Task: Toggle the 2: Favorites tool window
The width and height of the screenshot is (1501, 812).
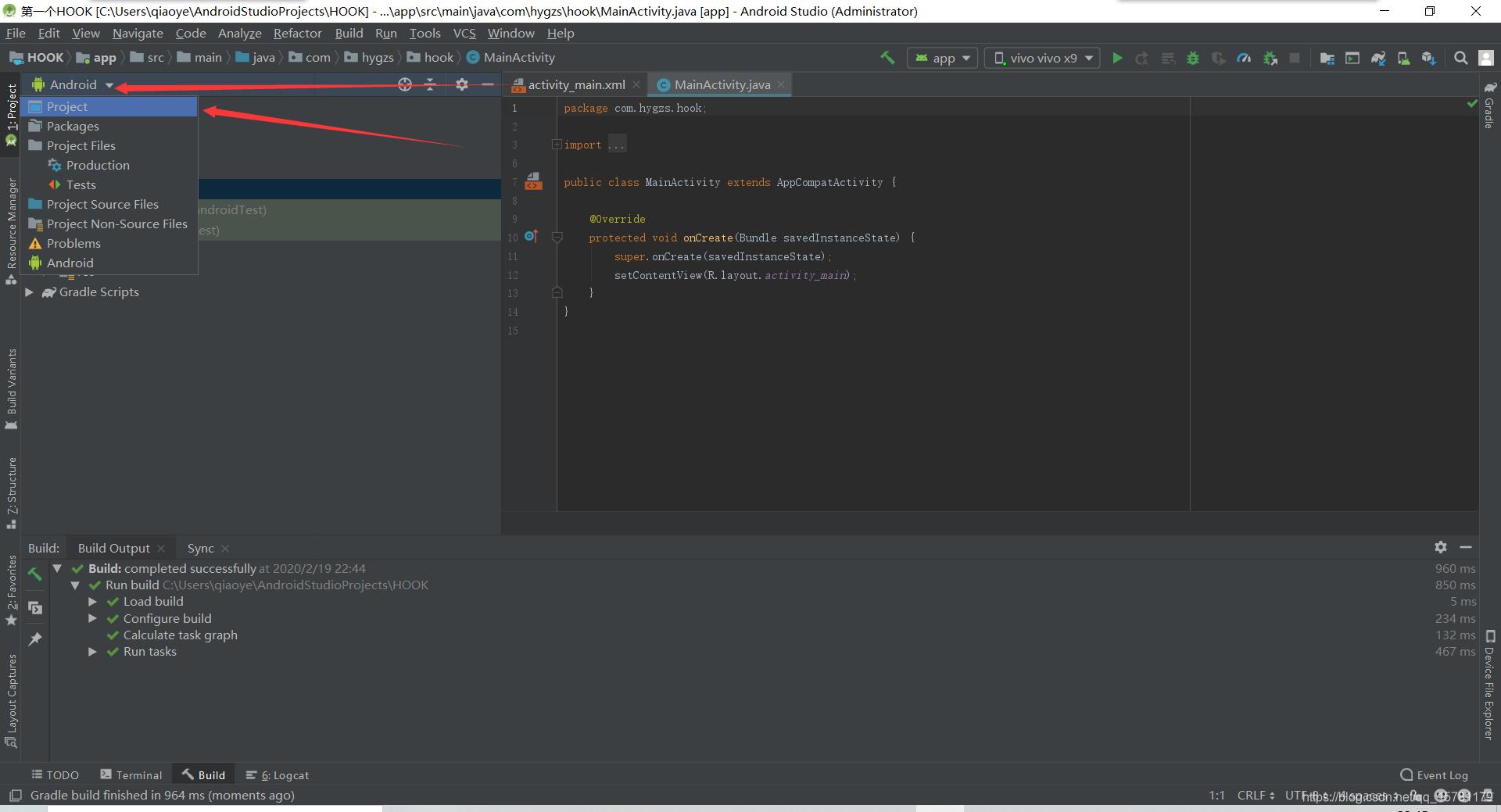Action: 12,590
